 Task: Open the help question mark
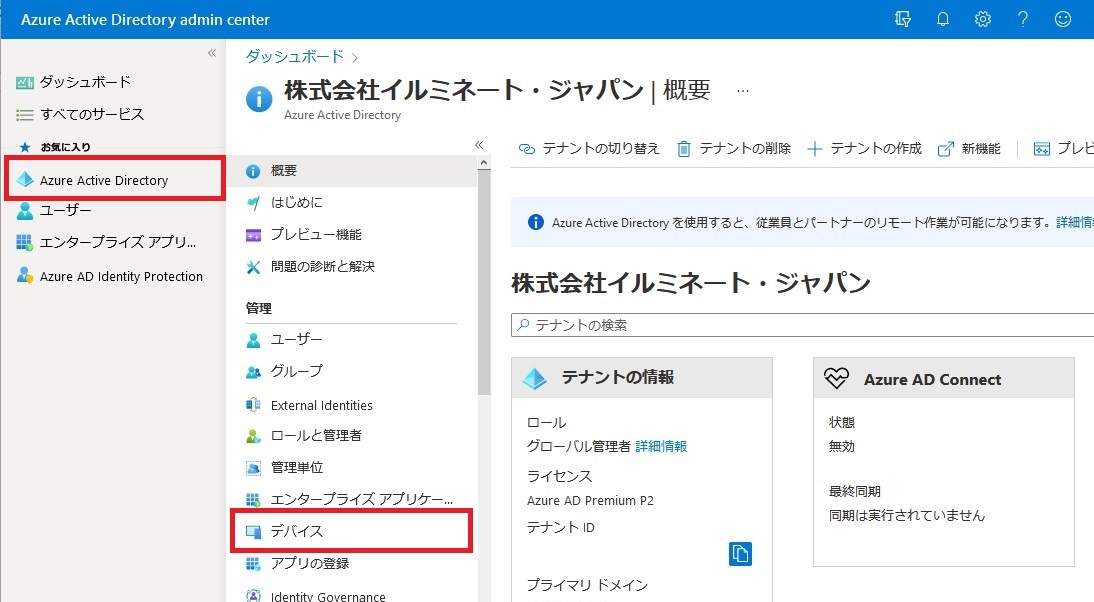click(x=1023, y=20)
